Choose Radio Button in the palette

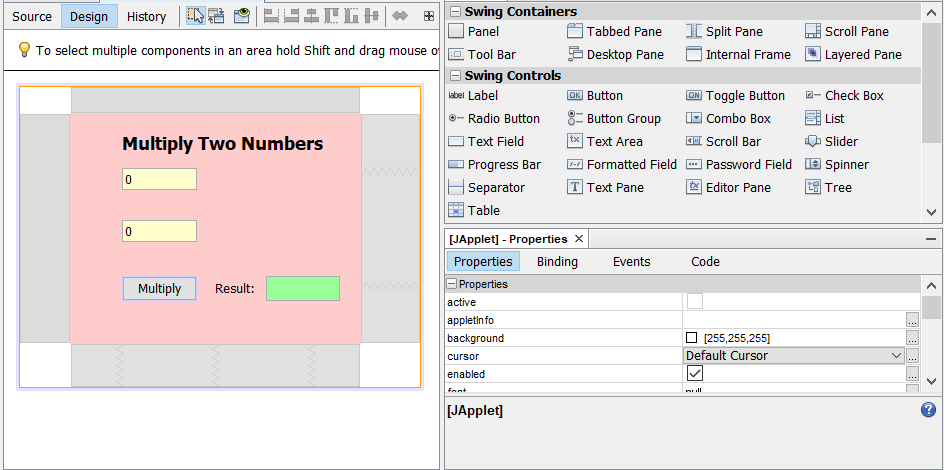[494, 119]
